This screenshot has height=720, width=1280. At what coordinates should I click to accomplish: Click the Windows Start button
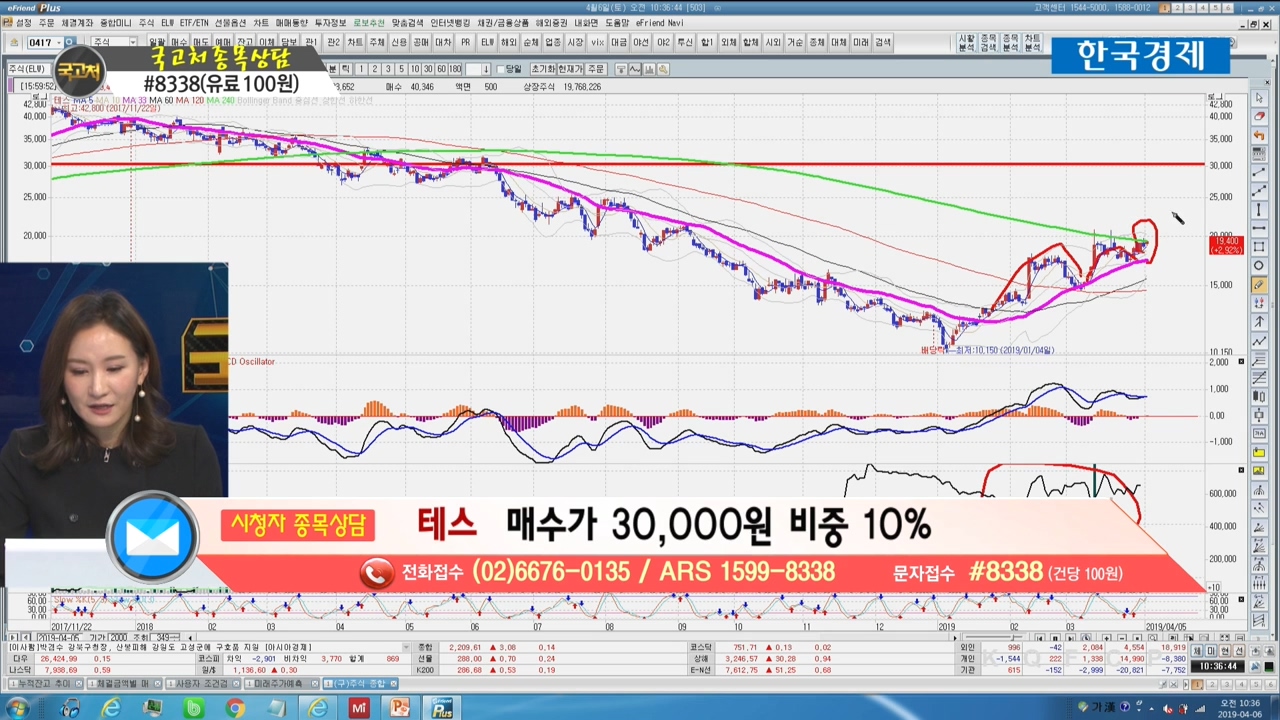pyautogui.click(x=18, y=708)
